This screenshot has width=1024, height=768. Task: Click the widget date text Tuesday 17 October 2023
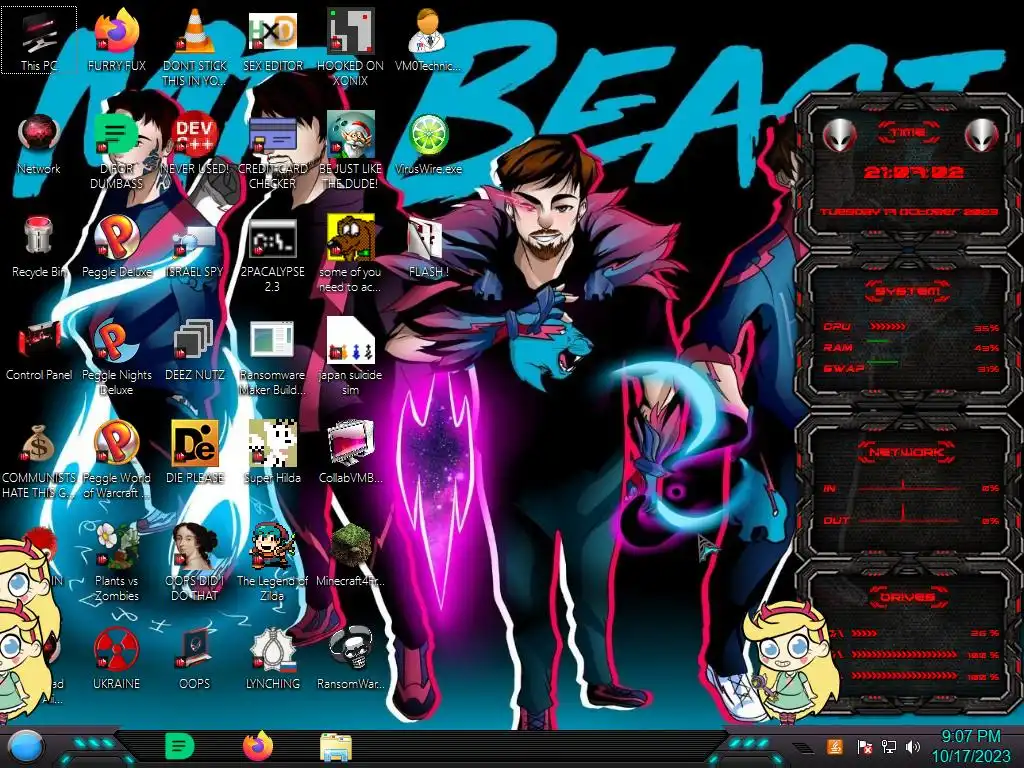click(x=909, y=212)
